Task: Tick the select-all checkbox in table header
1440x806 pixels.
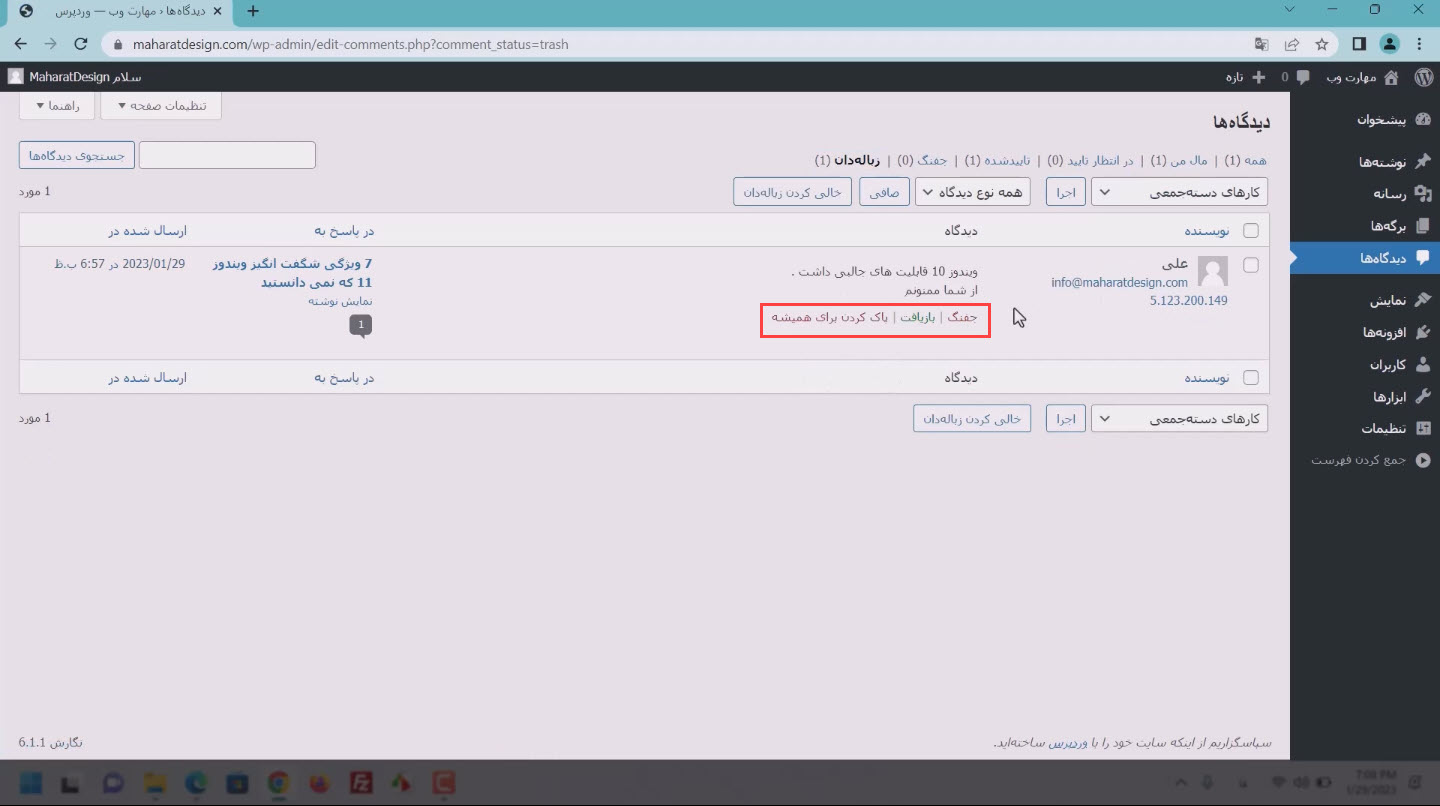Action: pyautogui.click(x=1250, y=231)
